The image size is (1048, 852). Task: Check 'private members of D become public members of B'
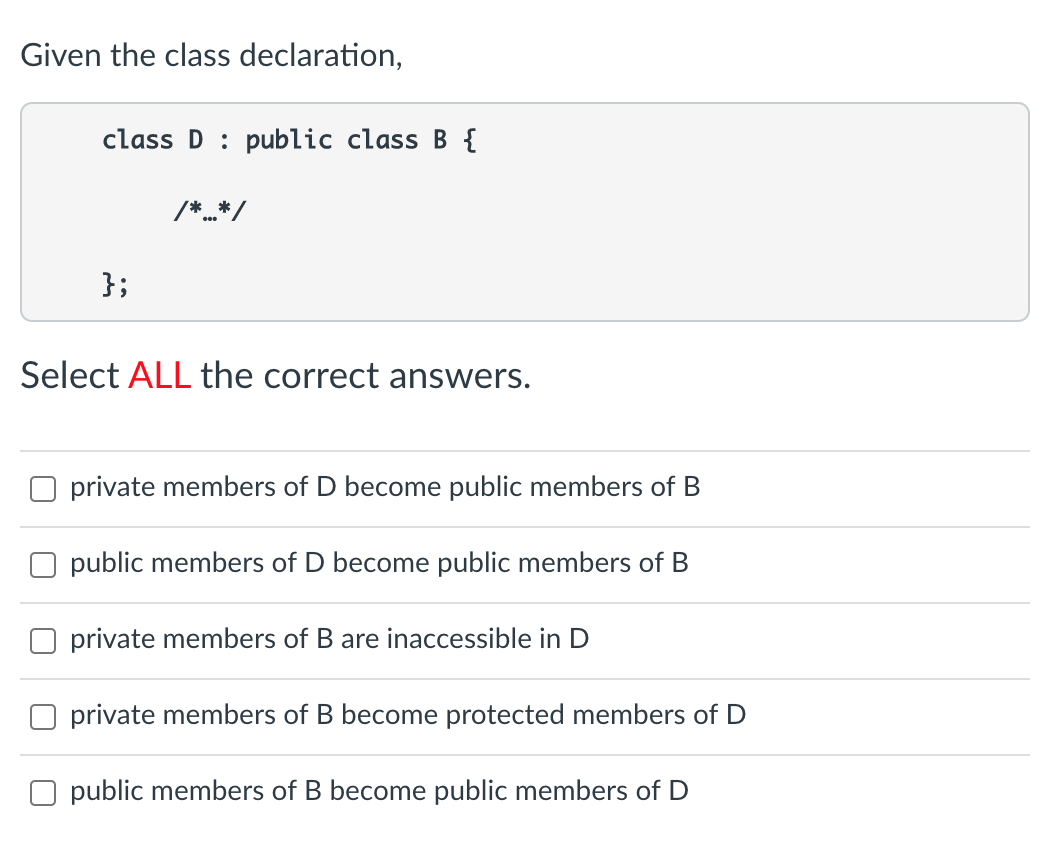point(43,488)
